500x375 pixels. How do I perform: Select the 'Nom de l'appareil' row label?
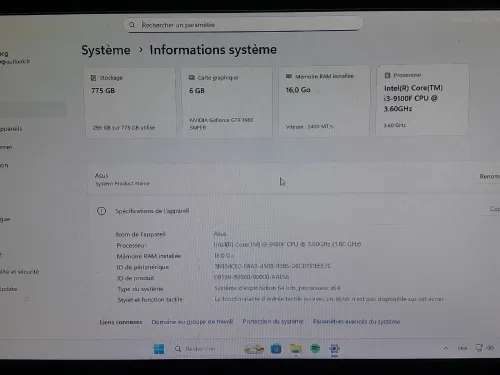click(141, 234)
